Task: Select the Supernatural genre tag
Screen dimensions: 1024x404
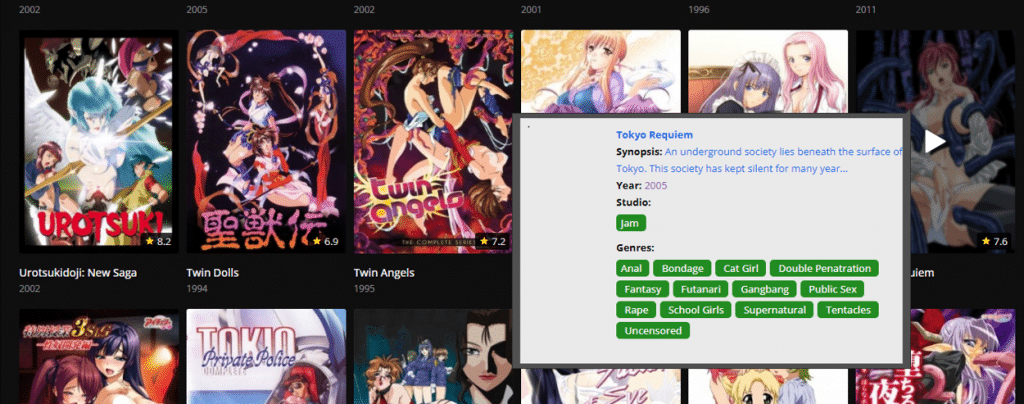Action: point(775,310)
